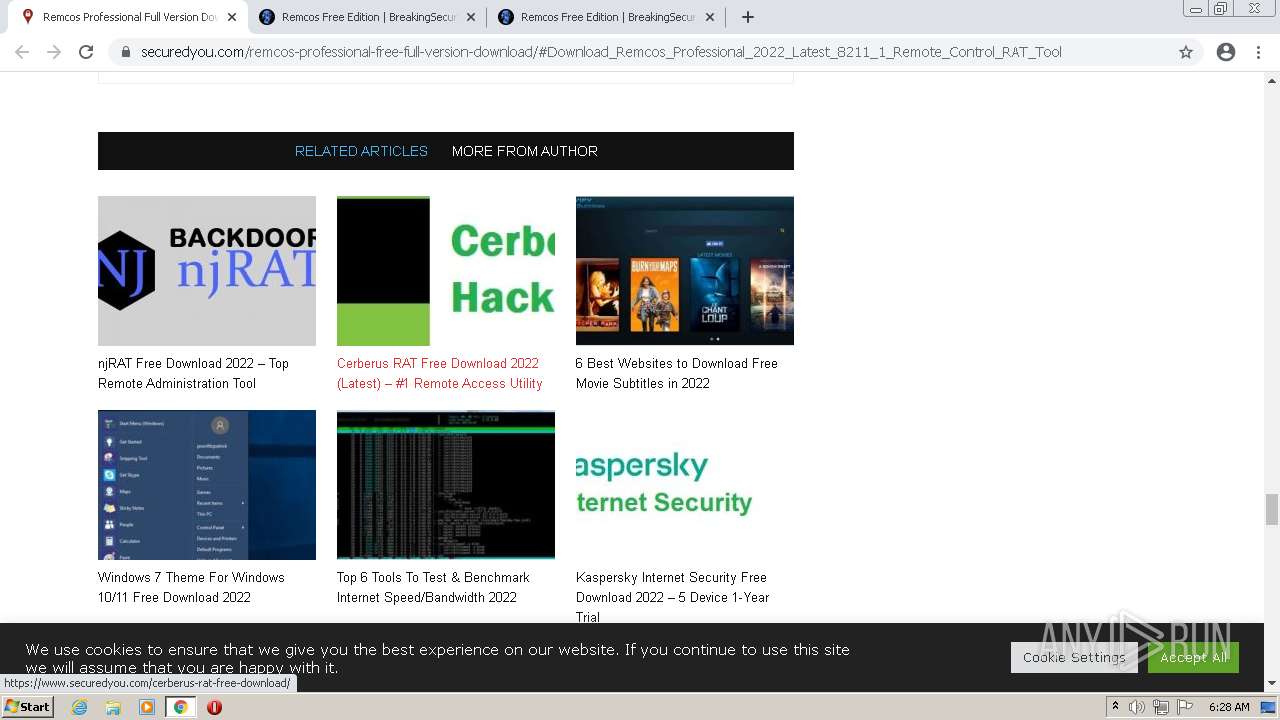Close the third Remcos Free Edition tab

710,17
